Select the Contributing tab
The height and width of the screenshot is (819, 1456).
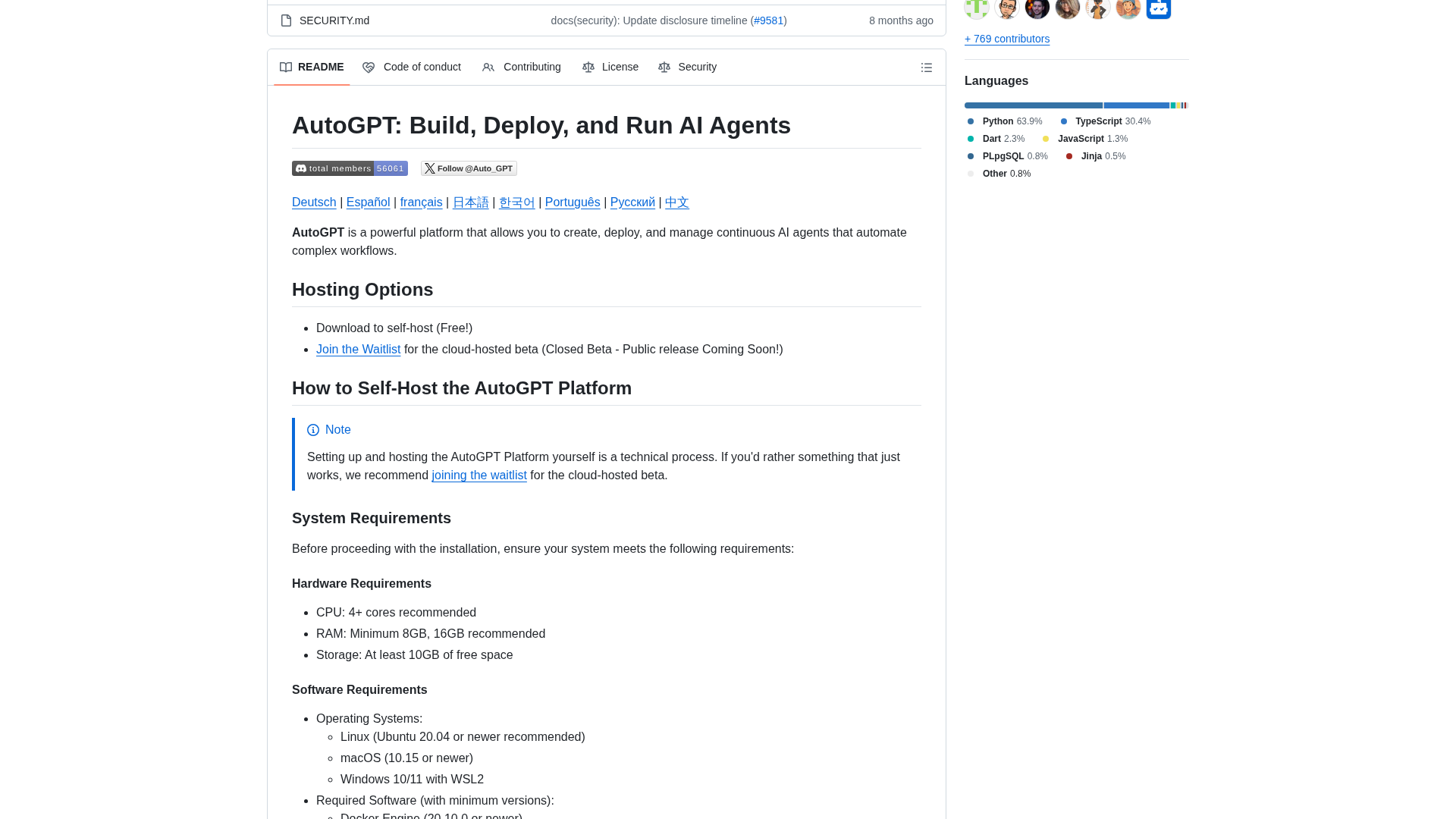click(532, 67)
